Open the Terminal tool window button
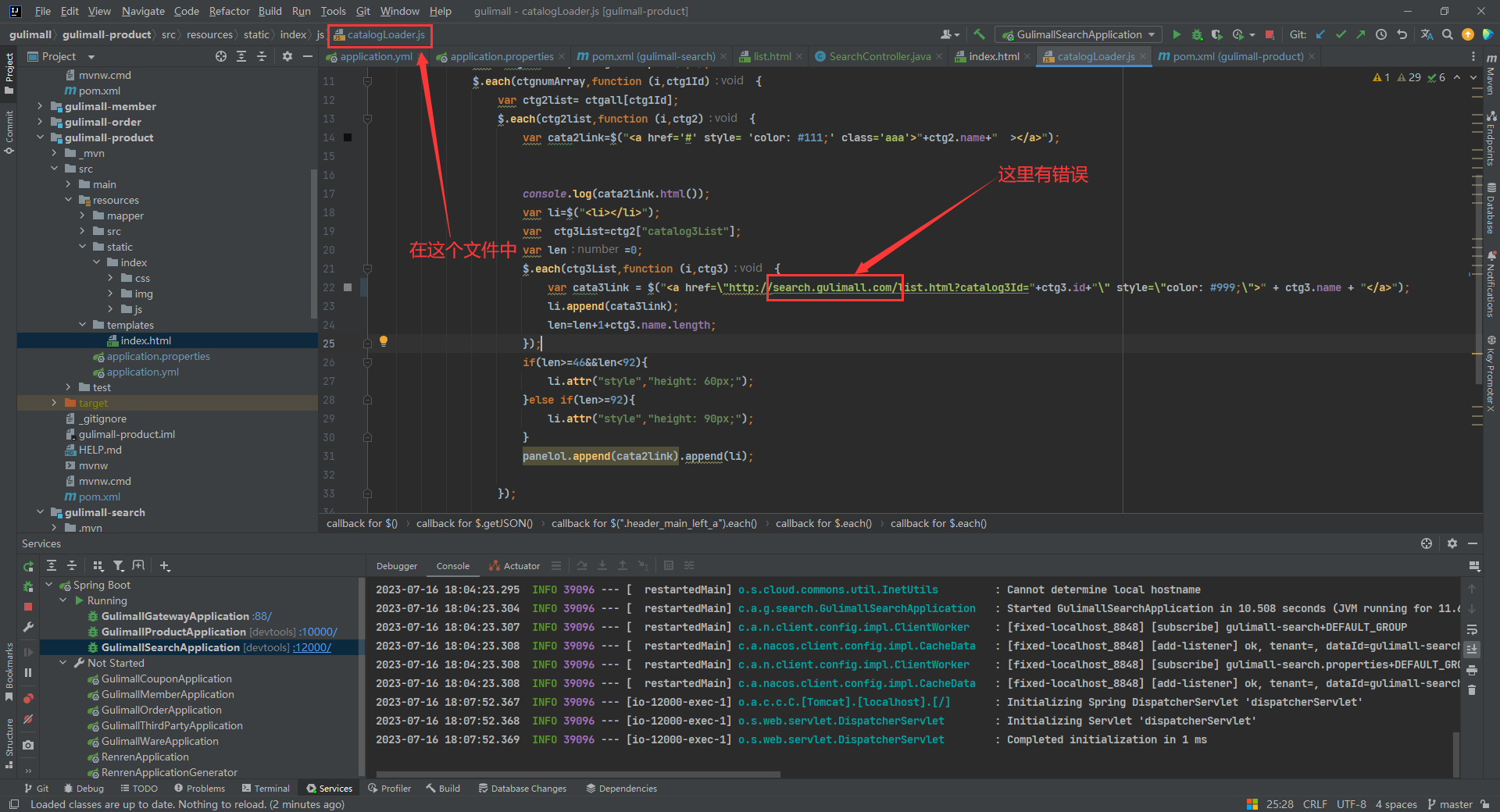 266,789
